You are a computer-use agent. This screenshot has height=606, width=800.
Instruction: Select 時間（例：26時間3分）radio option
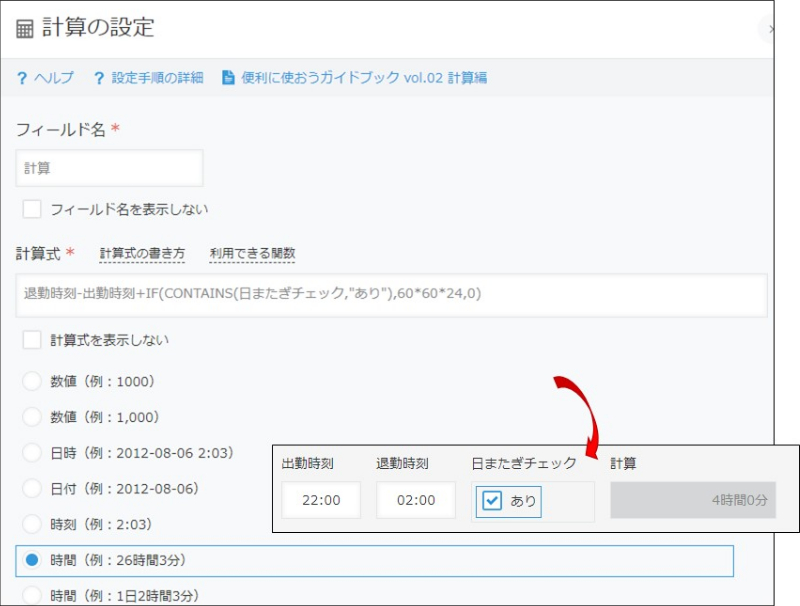point(32,560)
